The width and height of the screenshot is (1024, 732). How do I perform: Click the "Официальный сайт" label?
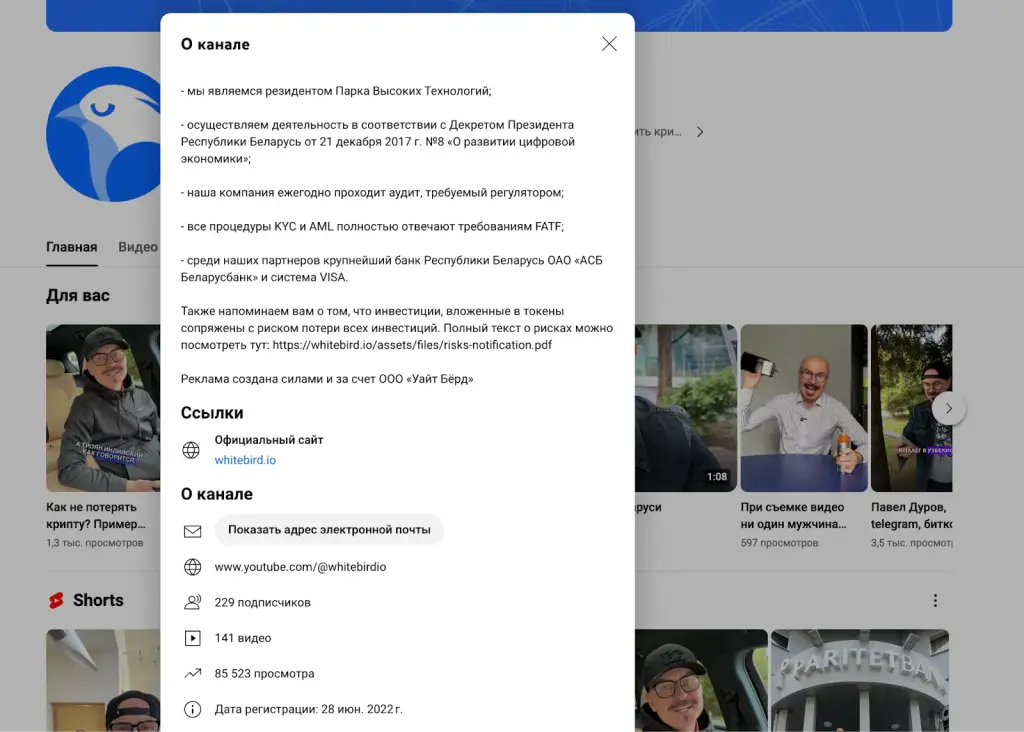268,439
